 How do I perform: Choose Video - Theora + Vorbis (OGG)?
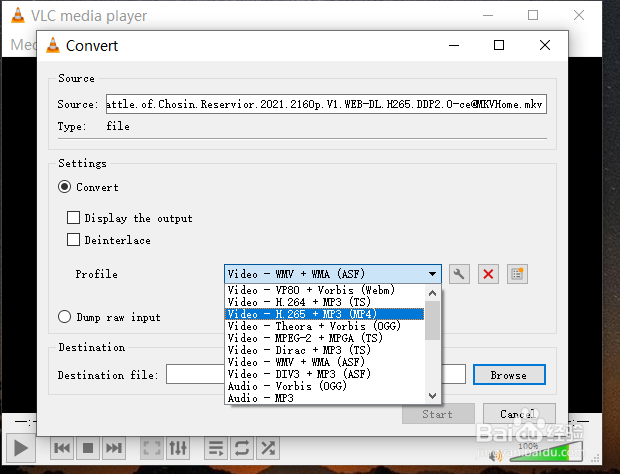point(325,326)
